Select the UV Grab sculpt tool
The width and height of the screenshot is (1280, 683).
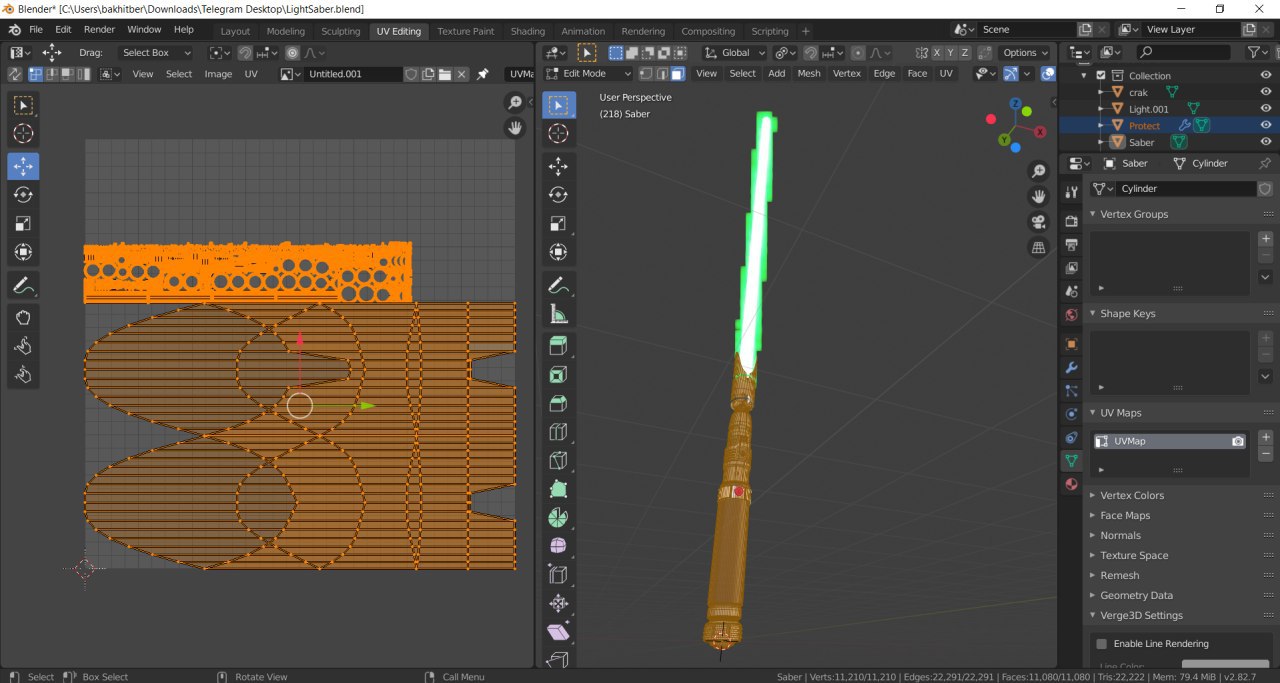point(24,318)
